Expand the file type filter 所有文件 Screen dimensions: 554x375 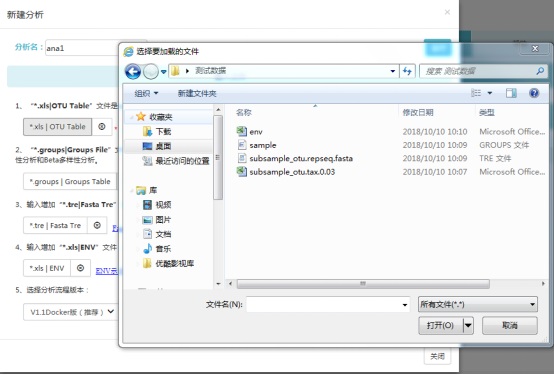478,304
